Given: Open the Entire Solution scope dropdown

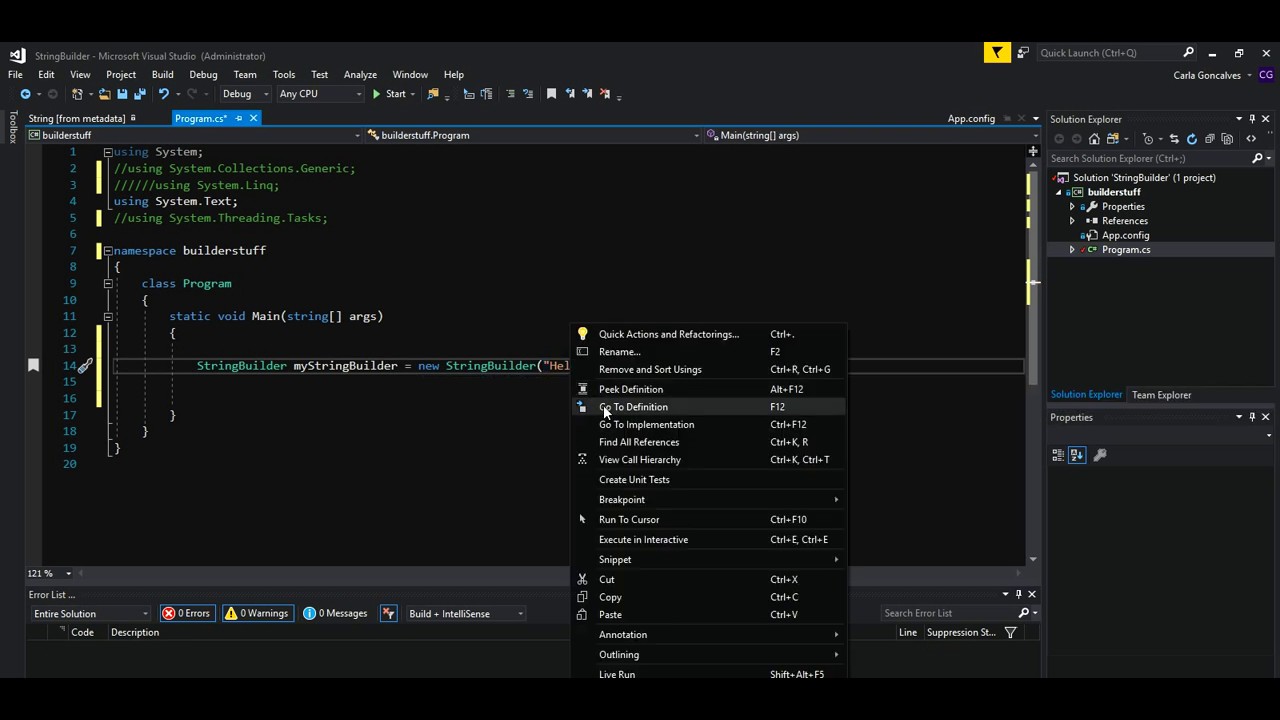Looking at the screenshot, I should (x=90, y=613).
